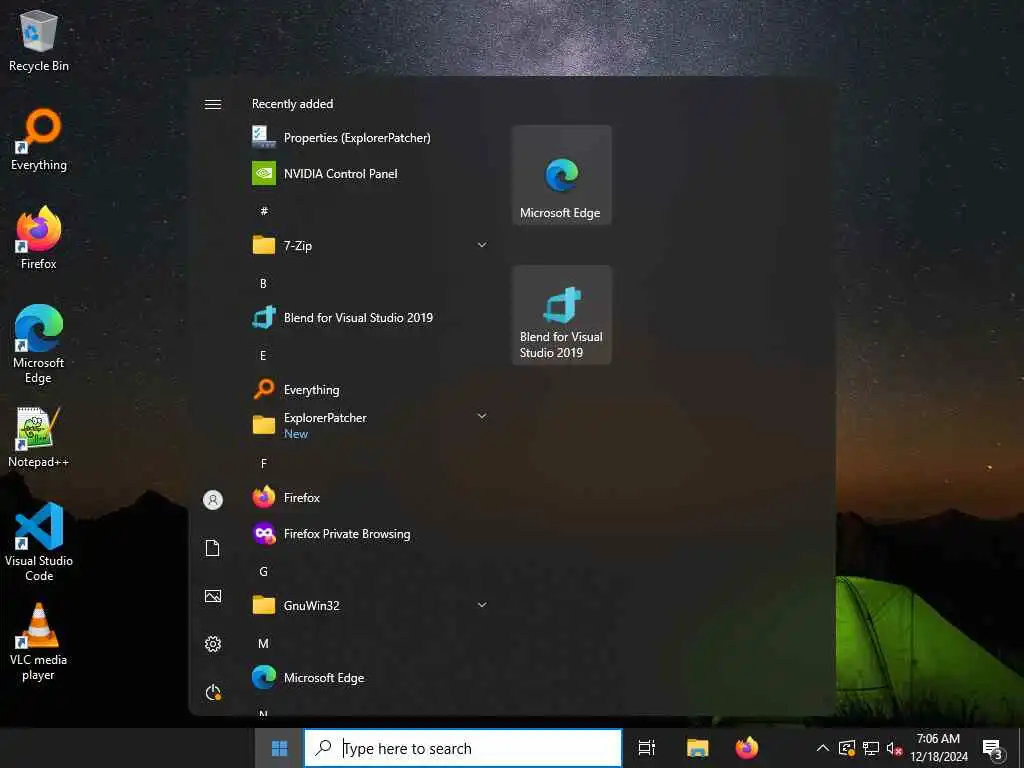The height and width of the screenshot is (768, 1024).
Task: Open Properties (ExplorerPatcher) in Start menu
Action: click(x=371, y=138)
